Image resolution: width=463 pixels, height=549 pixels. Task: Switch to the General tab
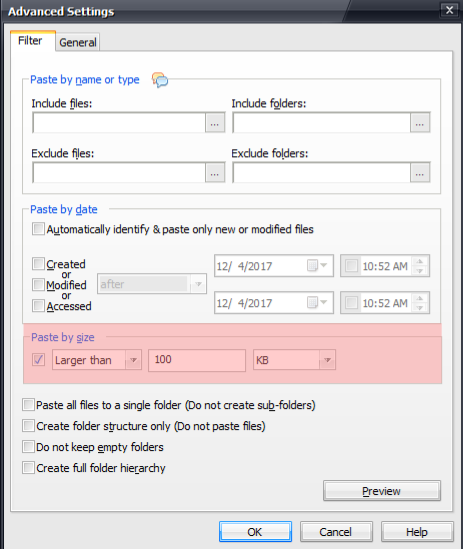[x=77, y=42]
